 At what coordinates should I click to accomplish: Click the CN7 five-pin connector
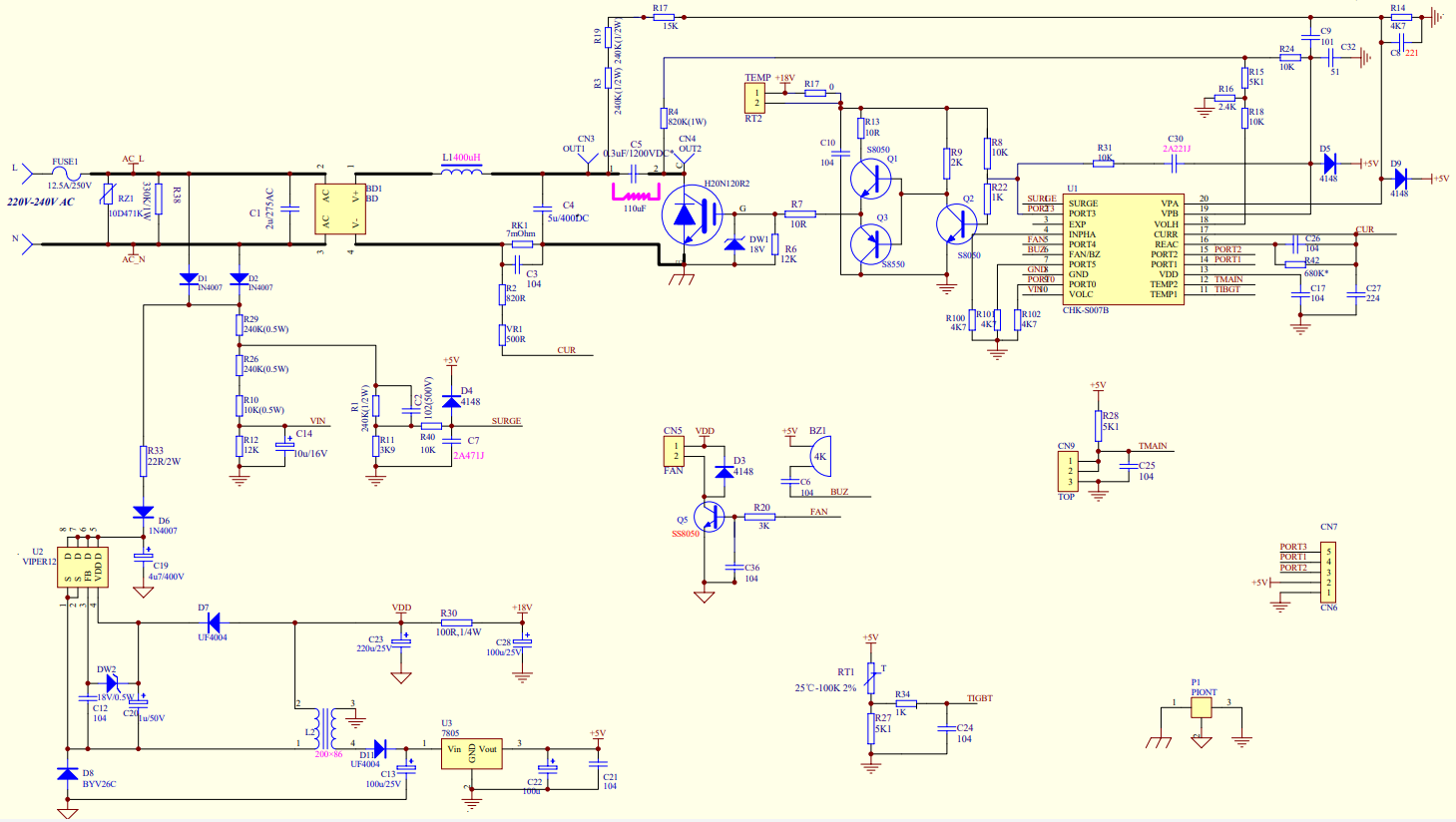point(1328,570)
